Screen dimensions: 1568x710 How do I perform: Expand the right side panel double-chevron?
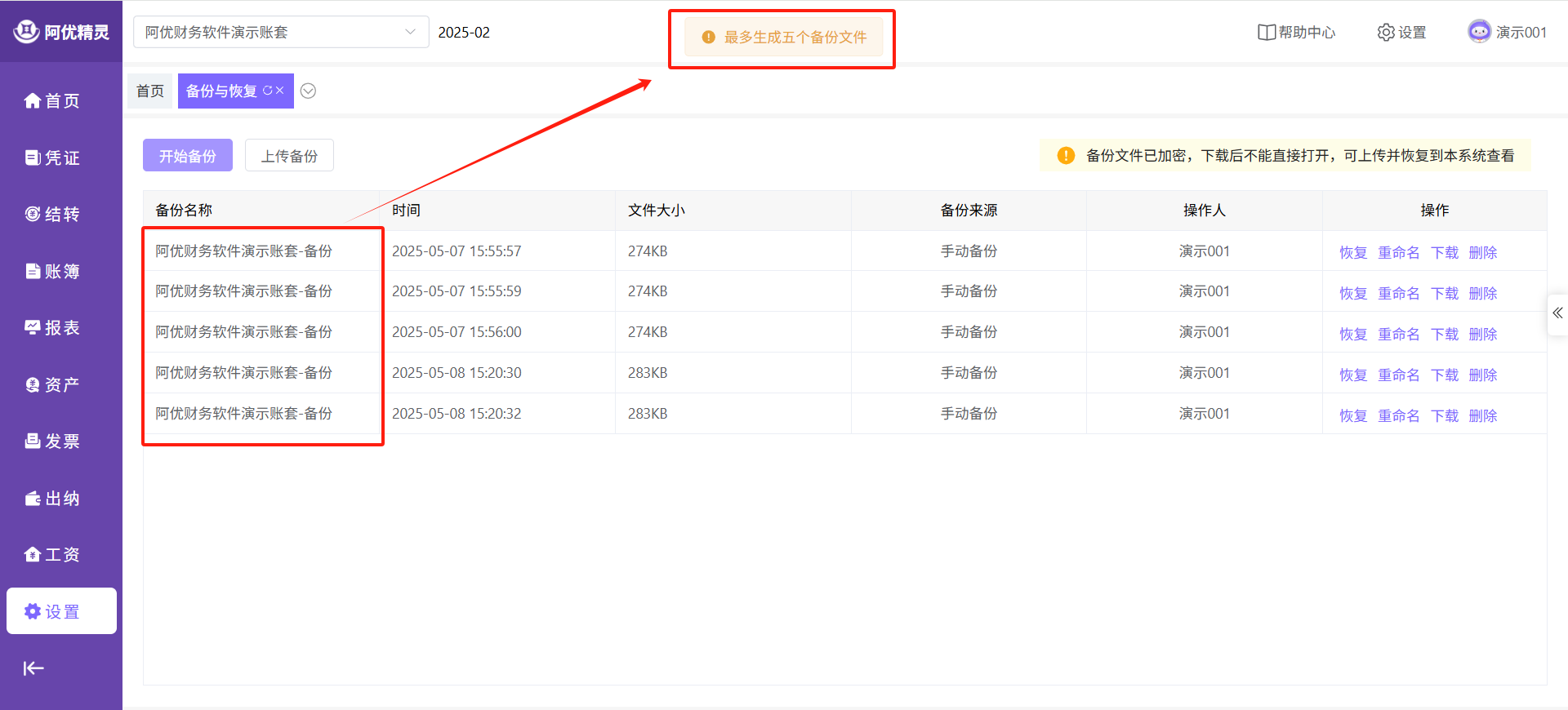(1557, 313)
